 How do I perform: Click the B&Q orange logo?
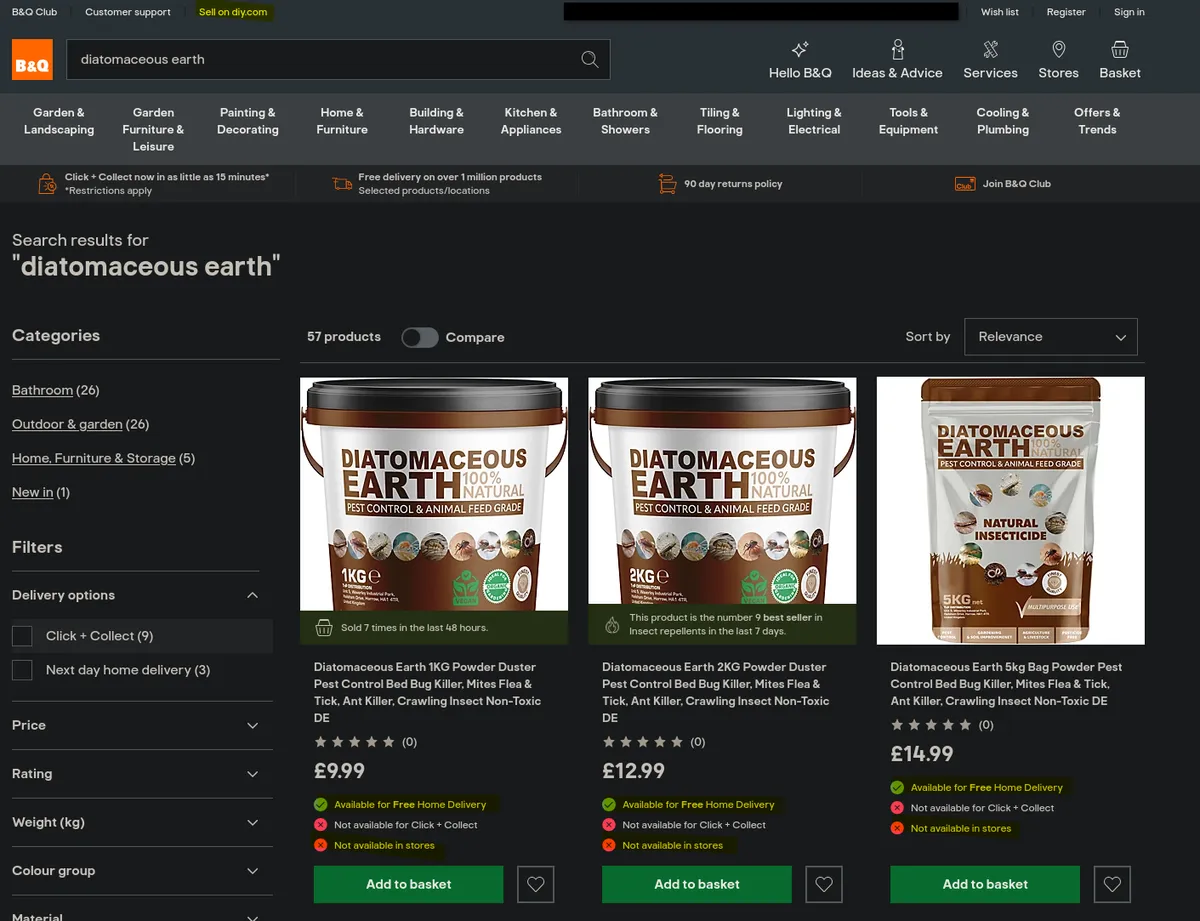[x=32, y=60]
